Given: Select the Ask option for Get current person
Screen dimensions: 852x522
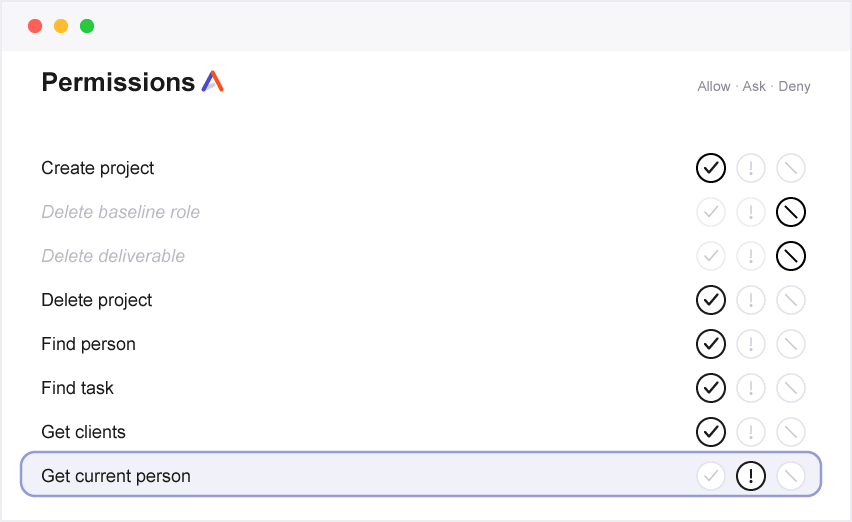Looking at the screenshot, I should [x=751, y=476].
